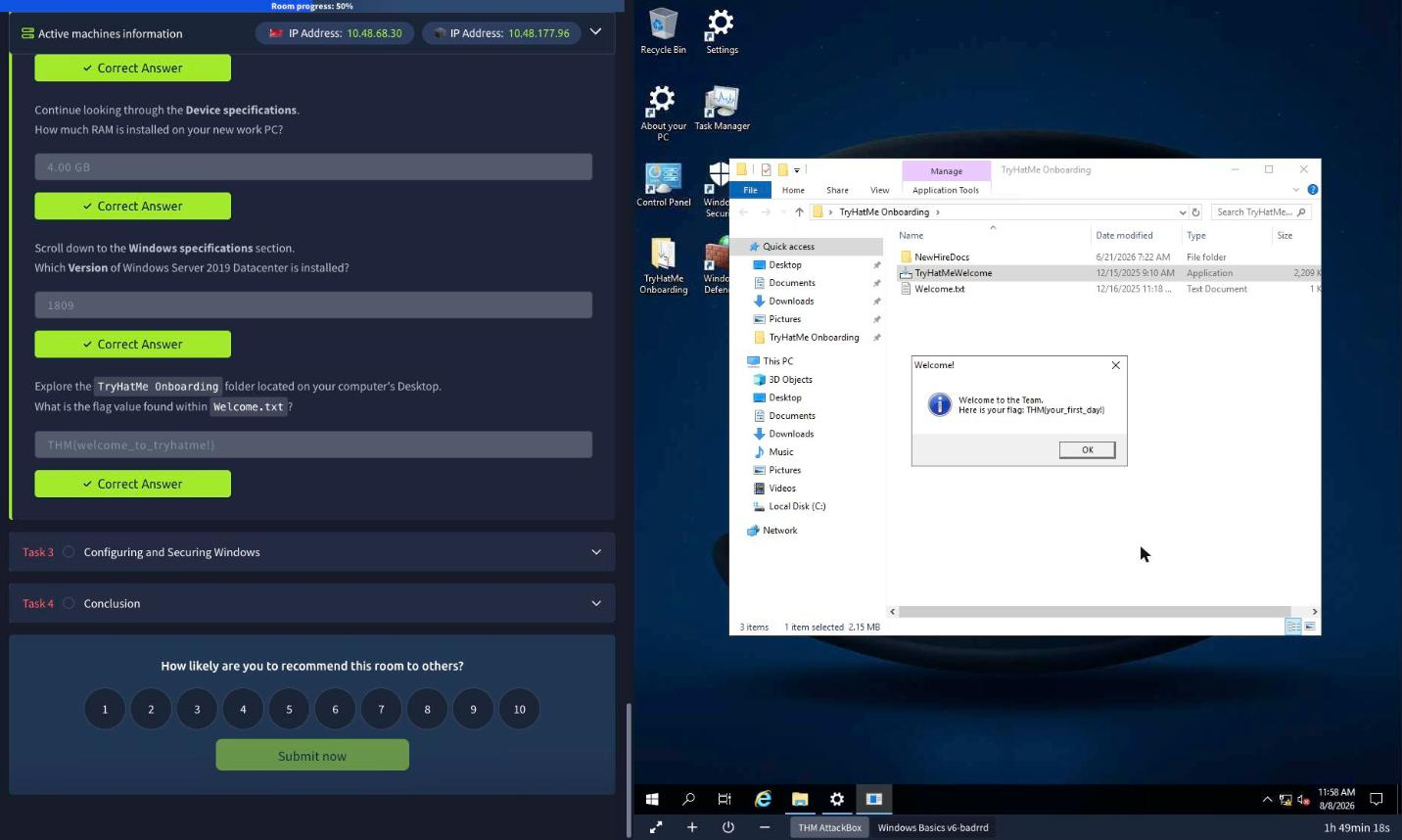Open the Windows Start menu
This screenshot has height=840, width=1402.
click(652, 799)
